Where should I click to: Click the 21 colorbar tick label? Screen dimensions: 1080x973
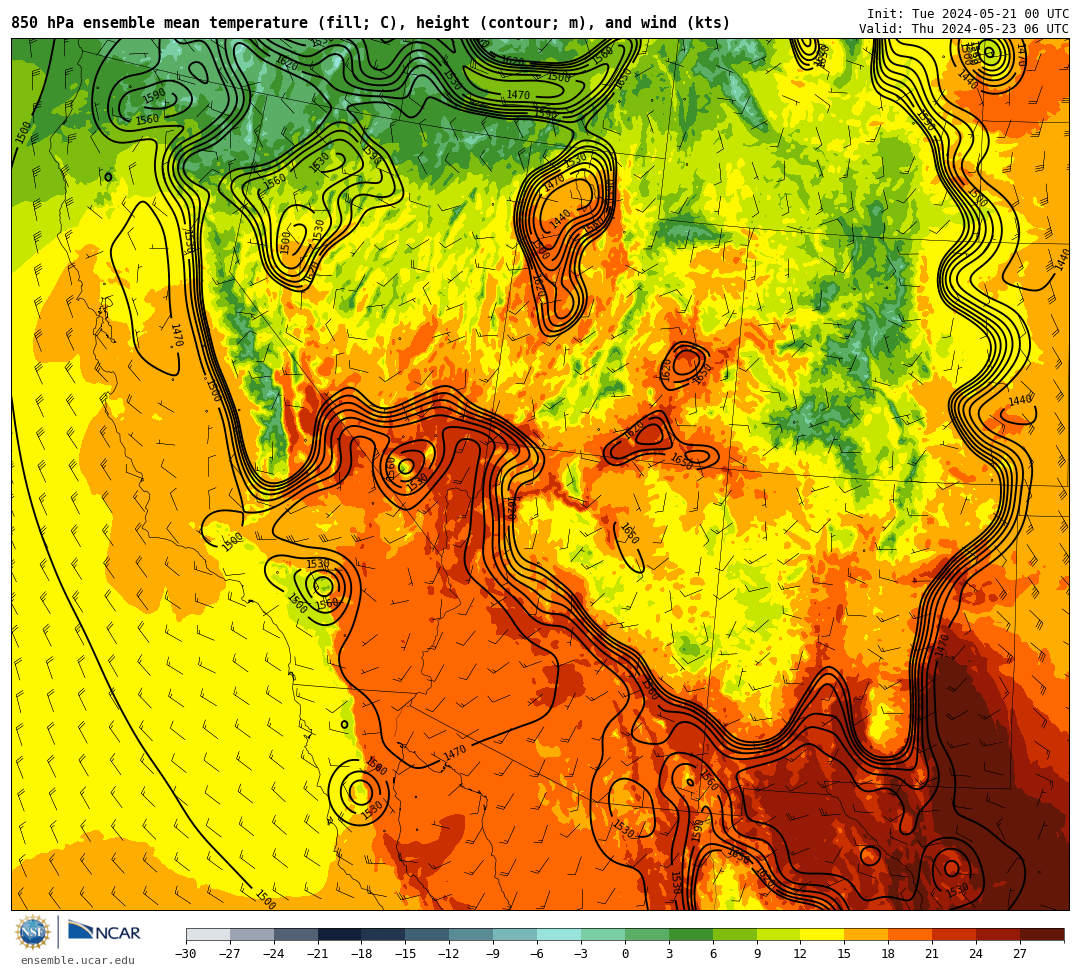point(933,954)
